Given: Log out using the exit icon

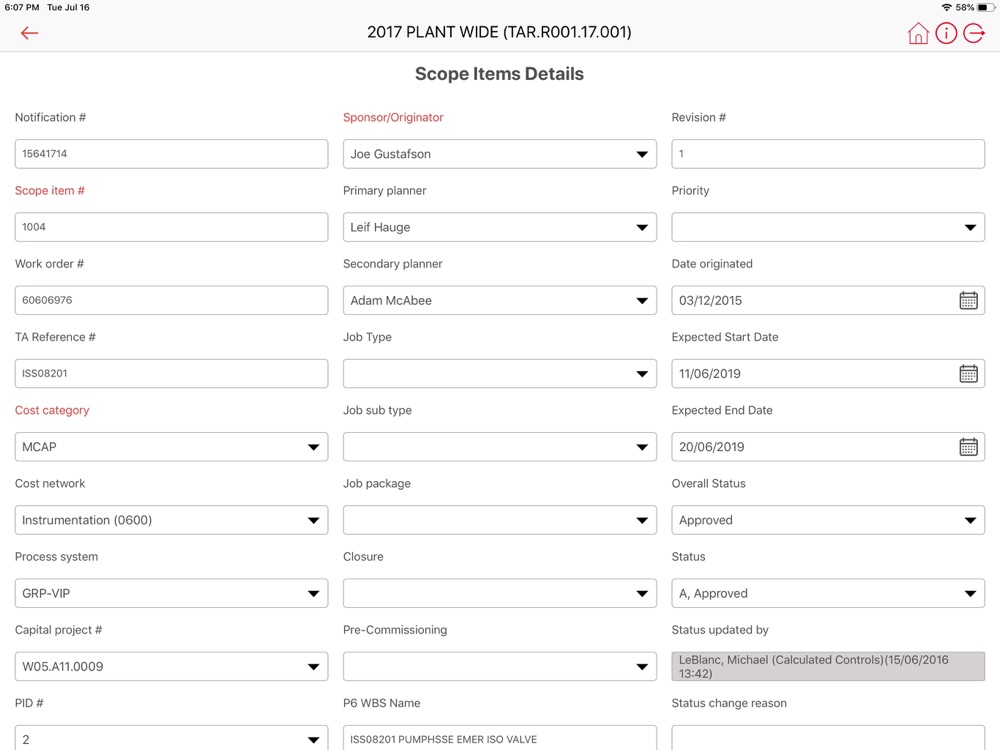Looking at the screenshot, I should click(974, 33).
